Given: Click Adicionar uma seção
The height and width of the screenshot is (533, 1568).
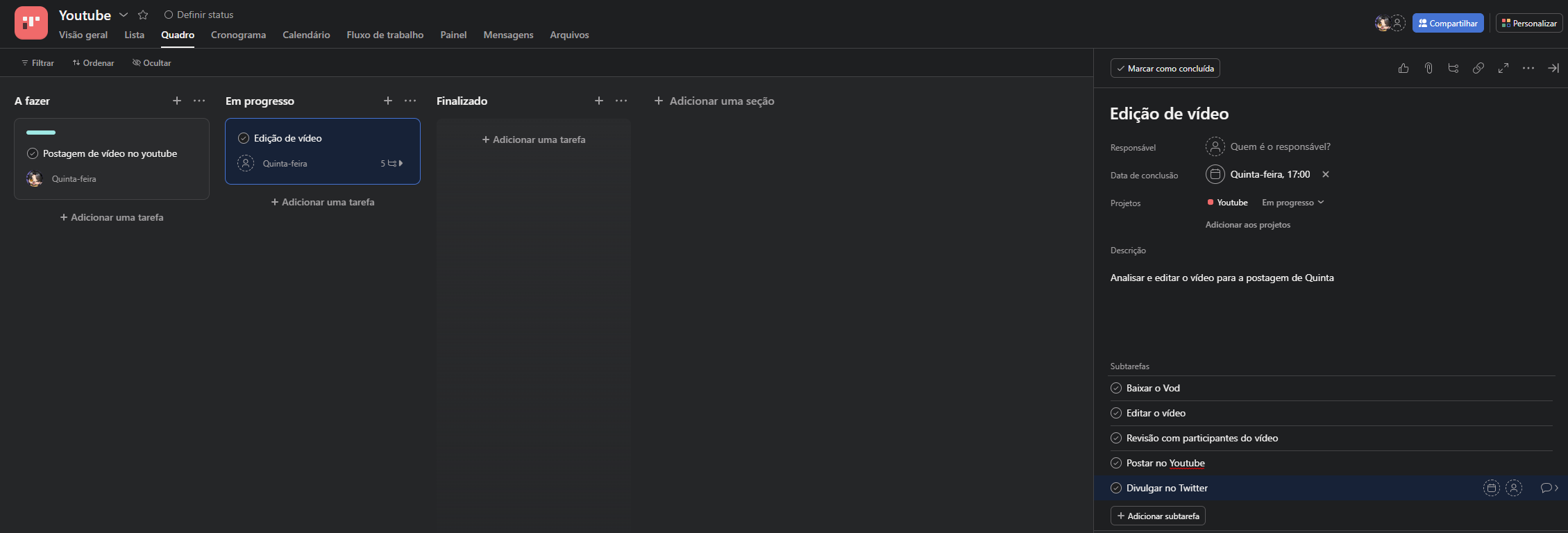Looking at the screenshot, I should pos(714,101).
